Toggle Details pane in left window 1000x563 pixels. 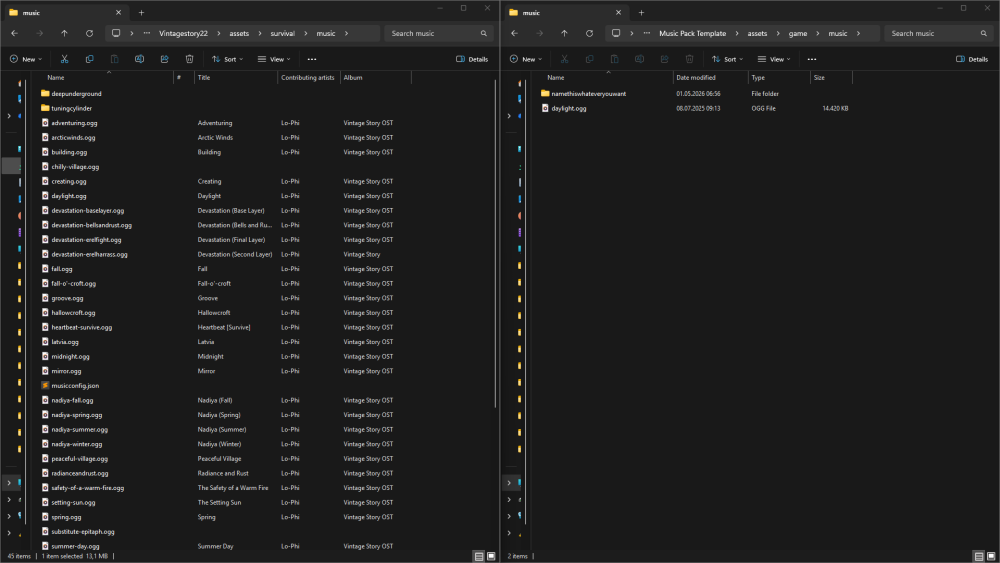pyautogui.click(x=472, y=59)
